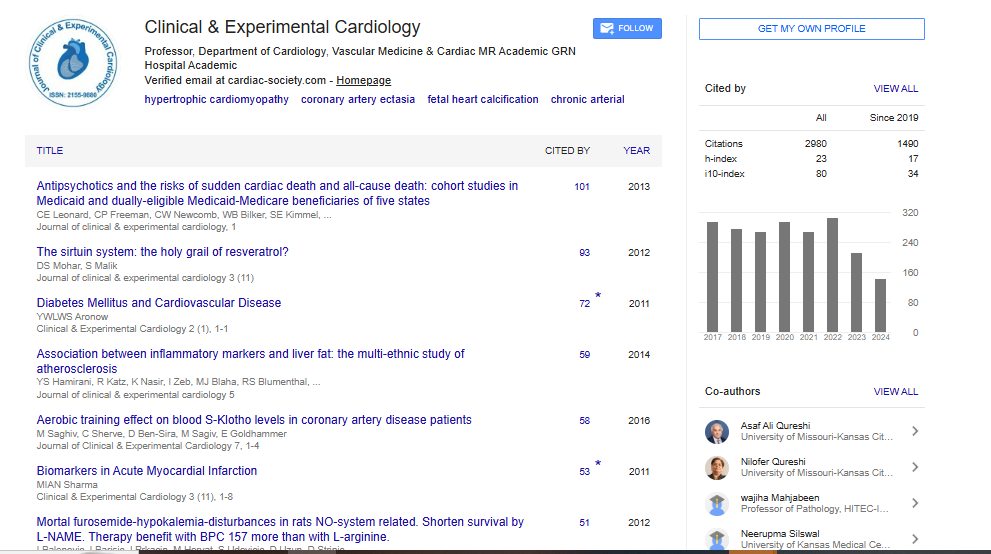This screenshot has width=991, height=554.
Task: Click the asterisk next to 72 citations
Action: pyautogui.click(x=598, y=296)
